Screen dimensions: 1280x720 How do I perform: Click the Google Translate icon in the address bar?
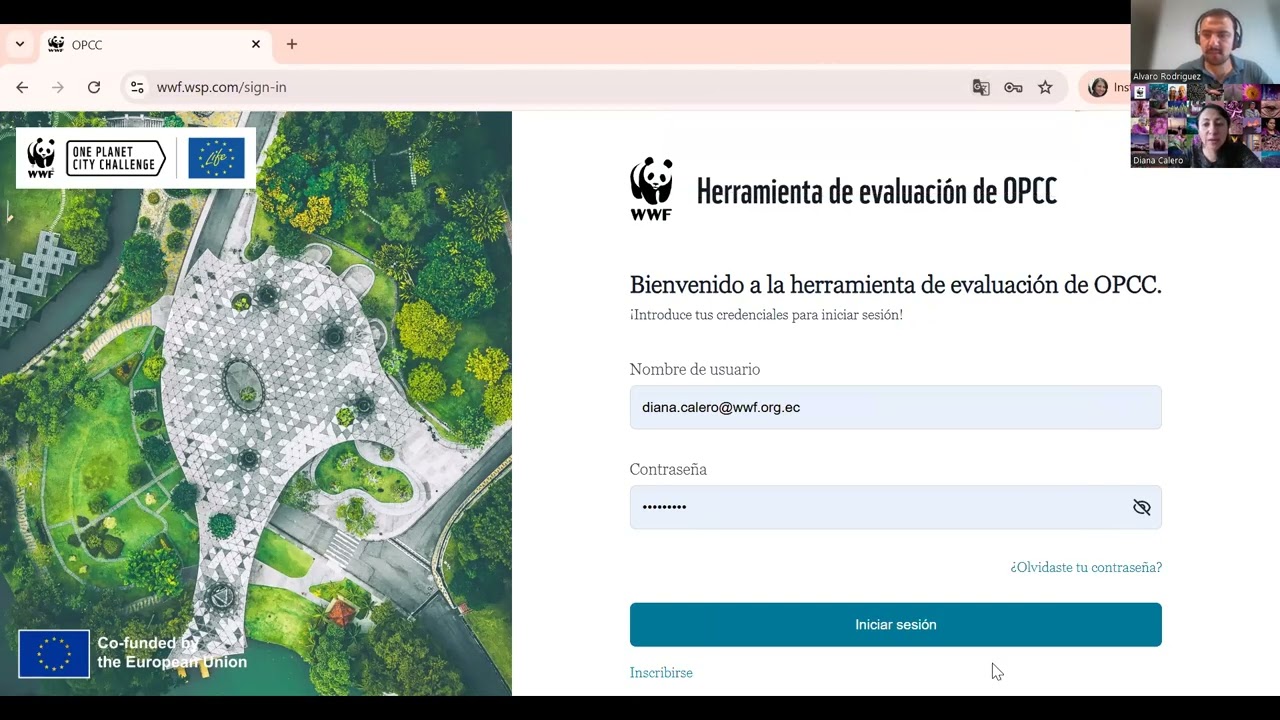(x=981, y=87)
